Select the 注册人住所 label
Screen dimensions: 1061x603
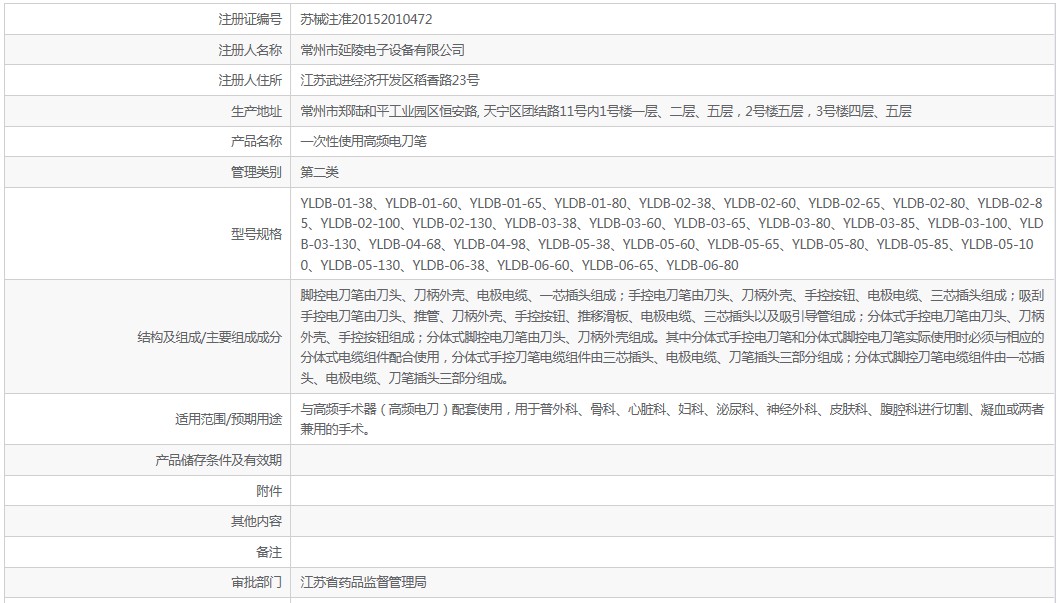[250, 81]
